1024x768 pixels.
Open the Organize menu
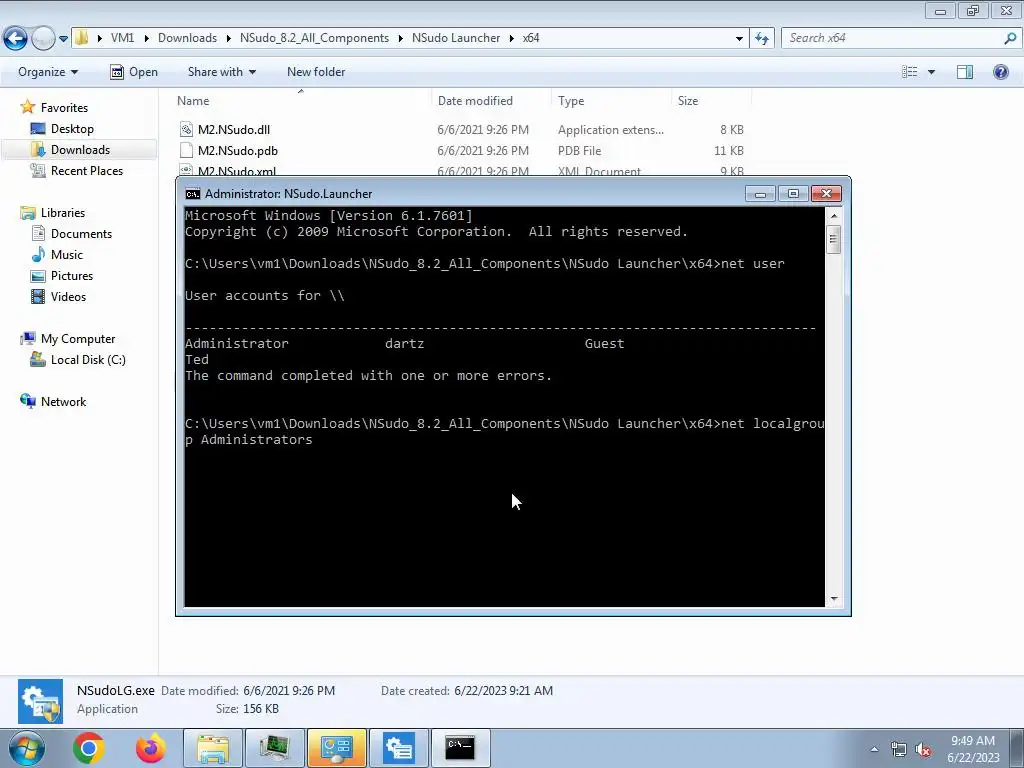pyautogui.click(x=48, y=72)
